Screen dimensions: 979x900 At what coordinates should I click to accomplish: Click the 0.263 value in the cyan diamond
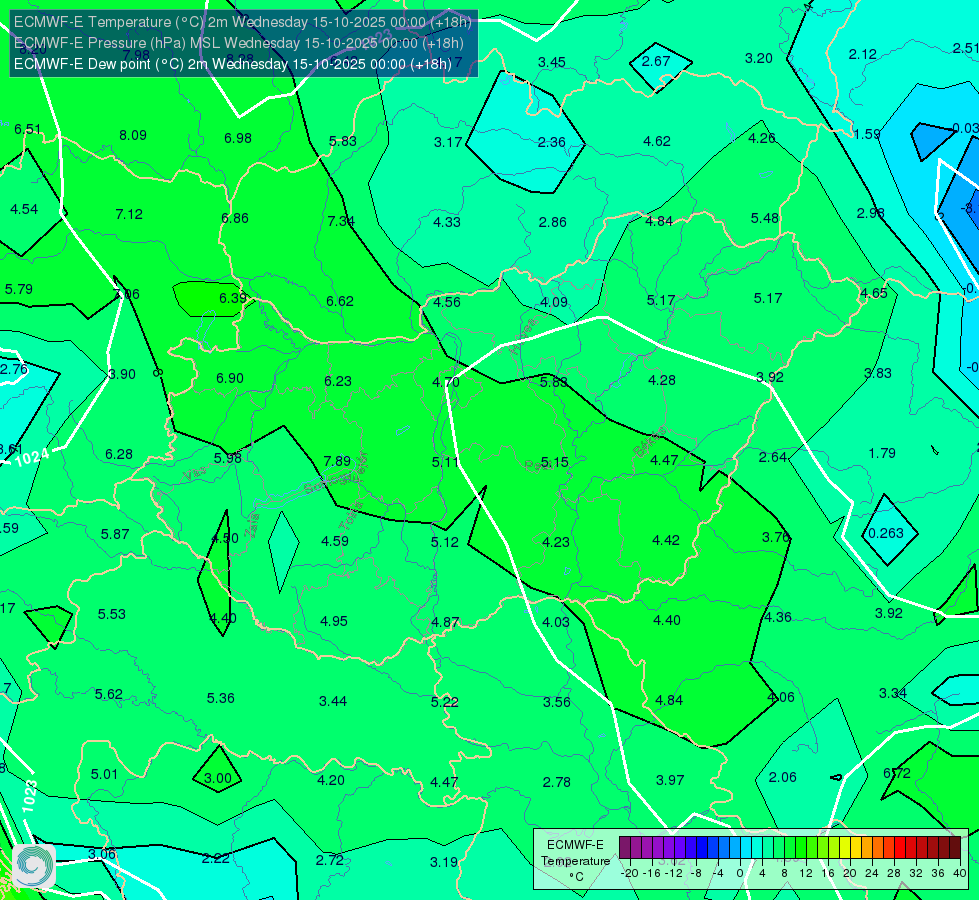pyautogui.click(x=886, y=533)
